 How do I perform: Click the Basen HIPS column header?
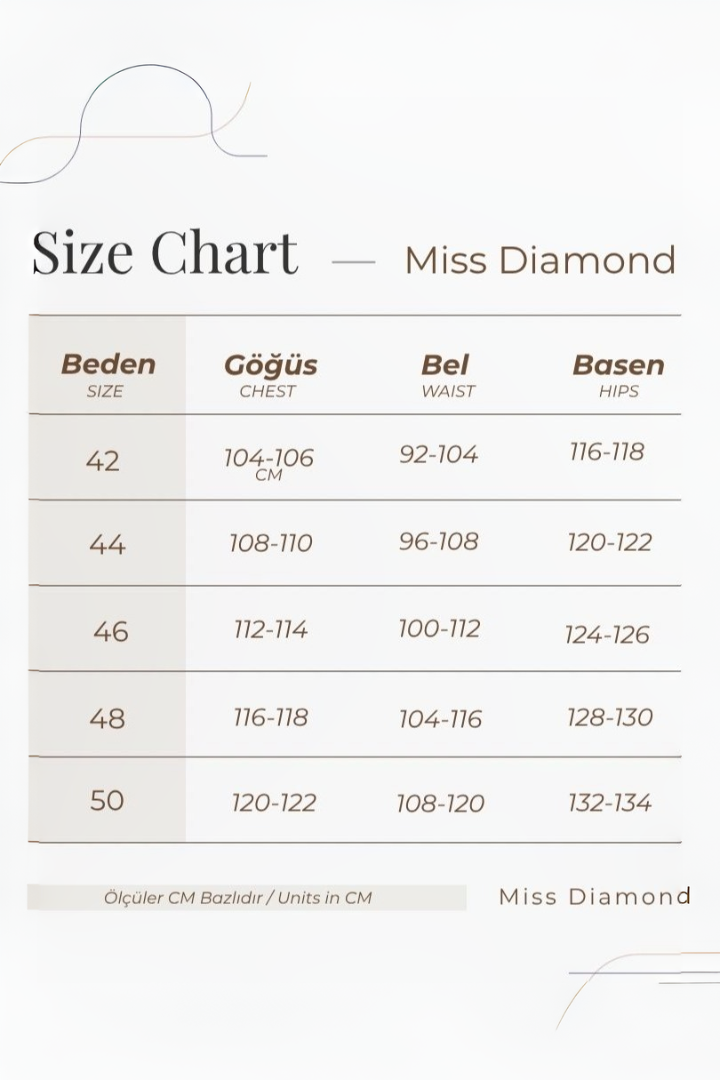(x=618, y=374)
